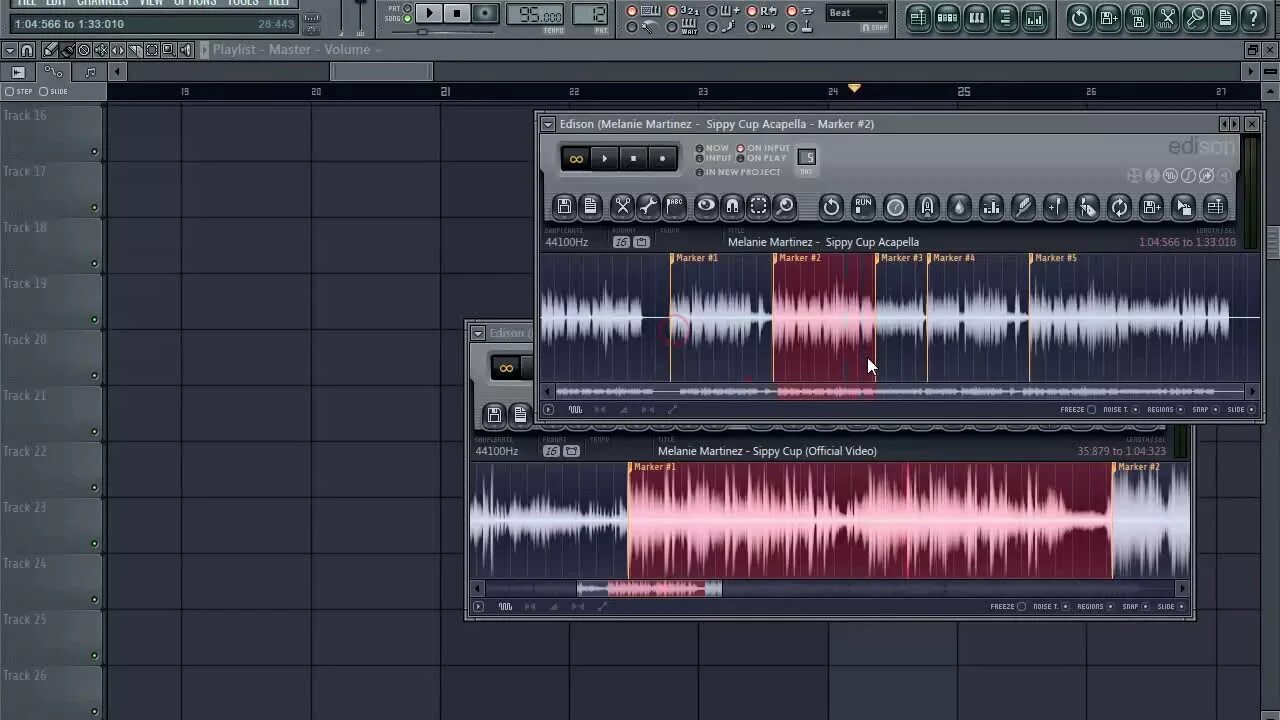Open the Playlist window from main toolbar

tap(918, 17)
